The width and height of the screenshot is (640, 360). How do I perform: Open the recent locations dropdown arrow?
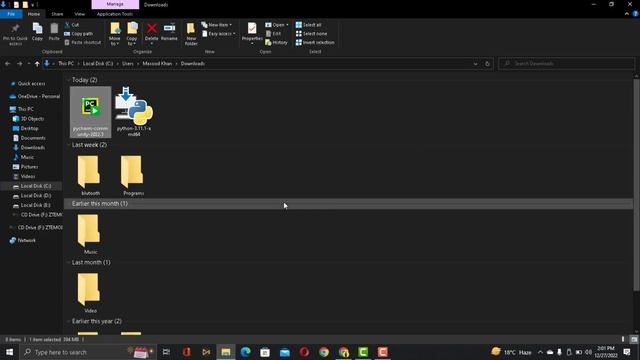pyautogui.click(x=29, y=64)
